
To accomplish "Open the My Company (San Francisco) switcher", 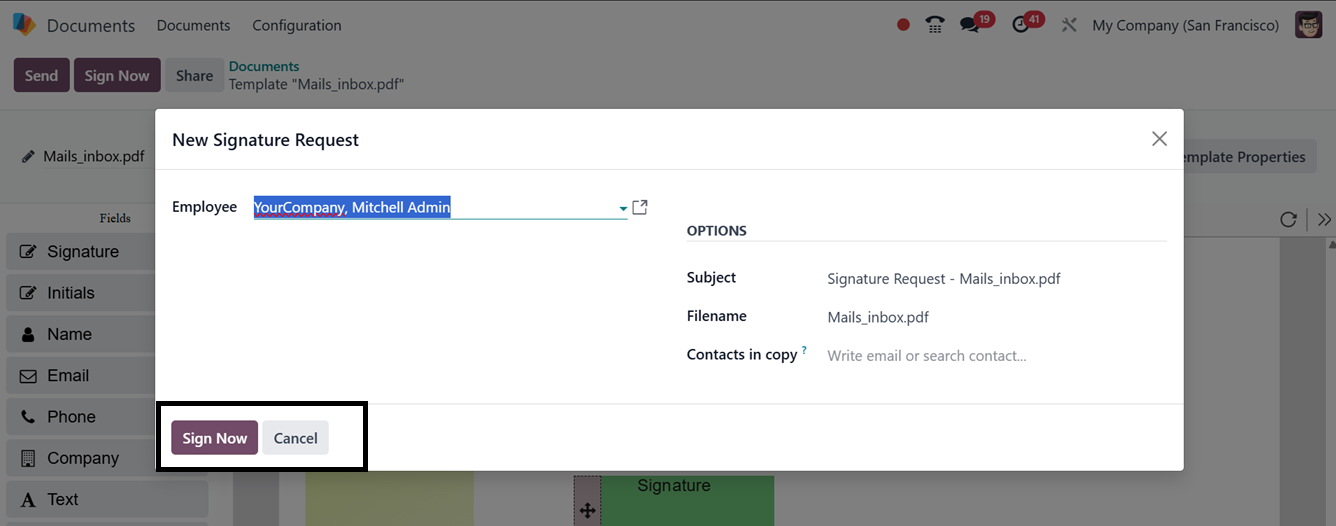I will click(1185, 25).
